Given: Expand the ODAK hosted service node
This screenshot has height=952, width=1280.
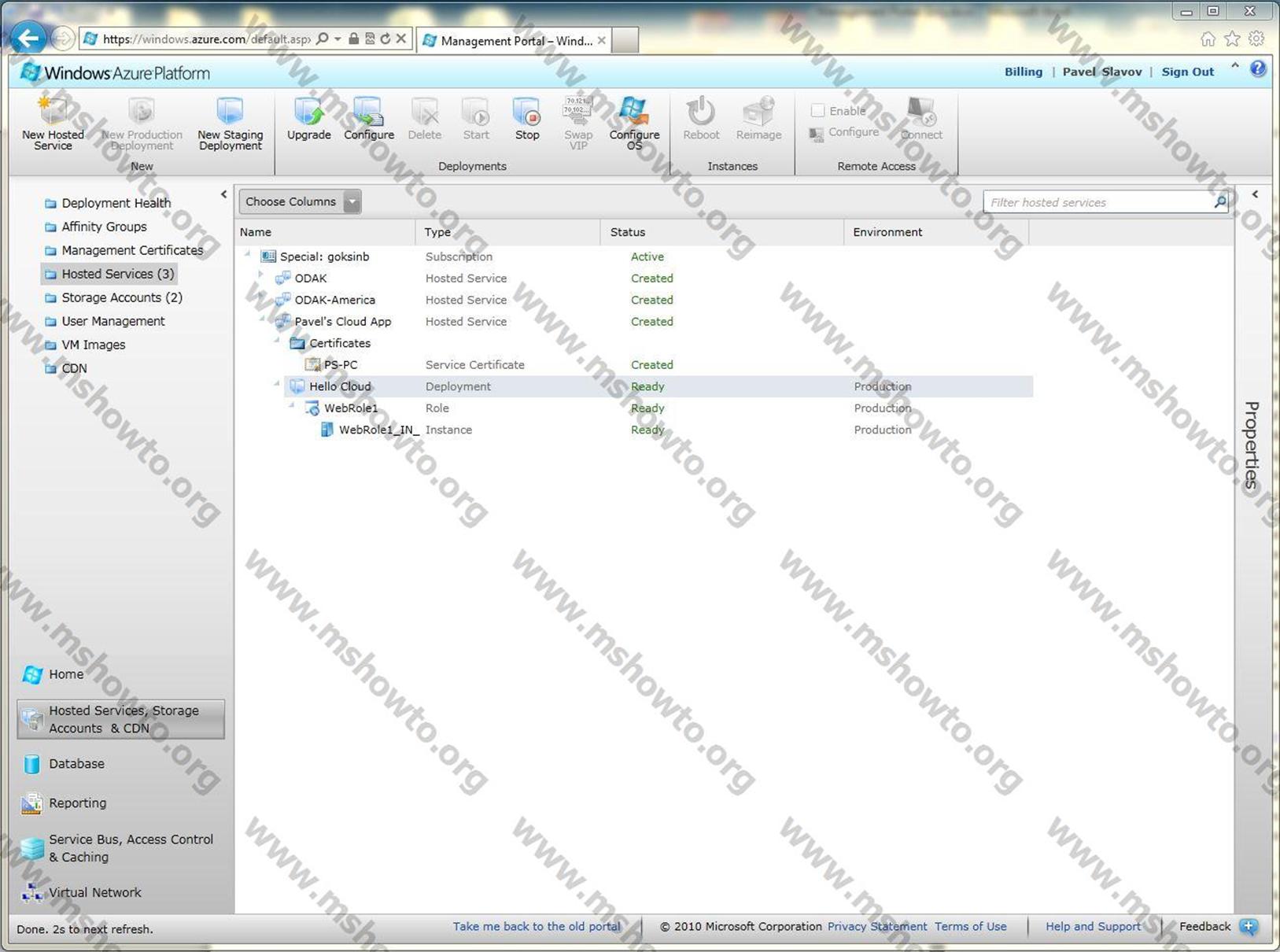Looking at the screenshot, I should point(261,275).
